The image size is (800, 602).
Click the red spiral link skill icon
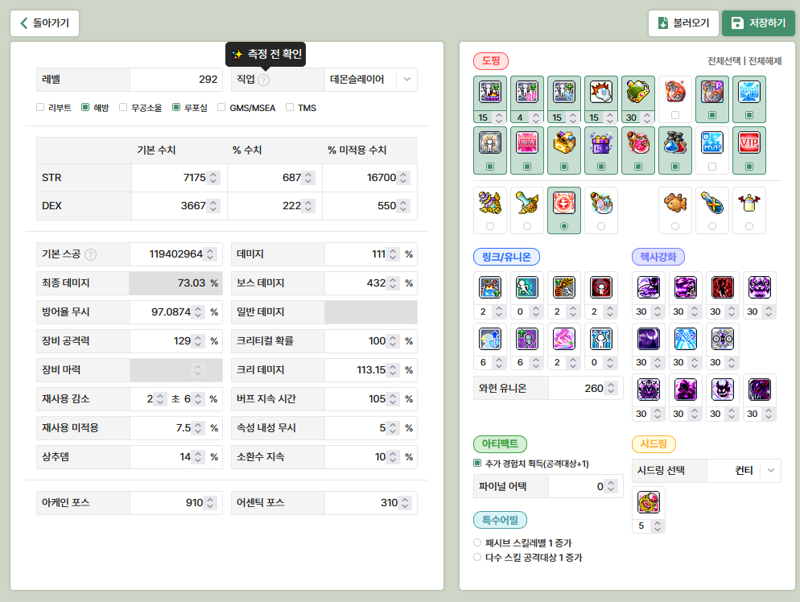pyautogui.click(x=601, y=287)
